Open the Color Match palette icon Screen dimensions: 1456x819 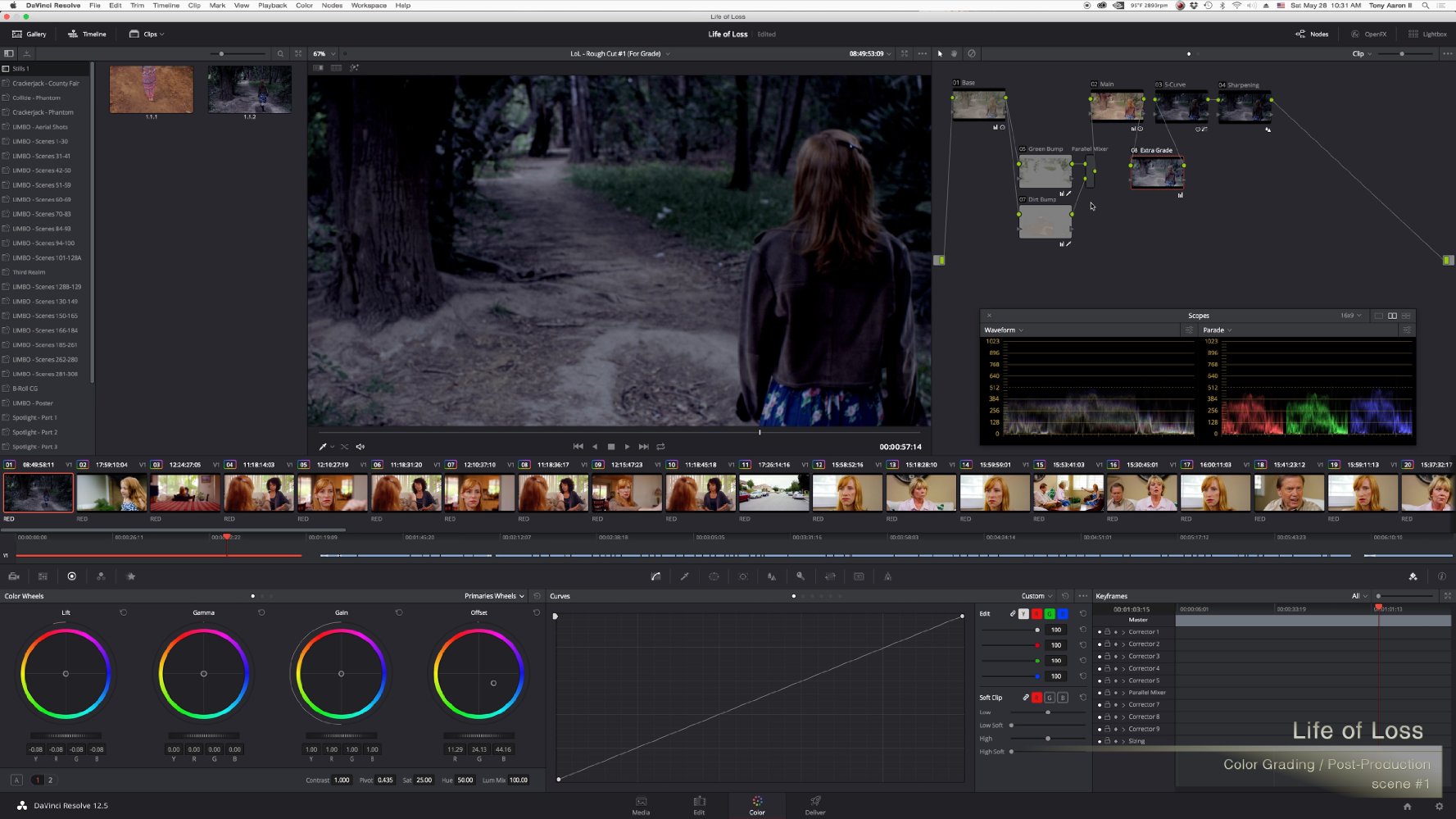click(x=43, y=576)
